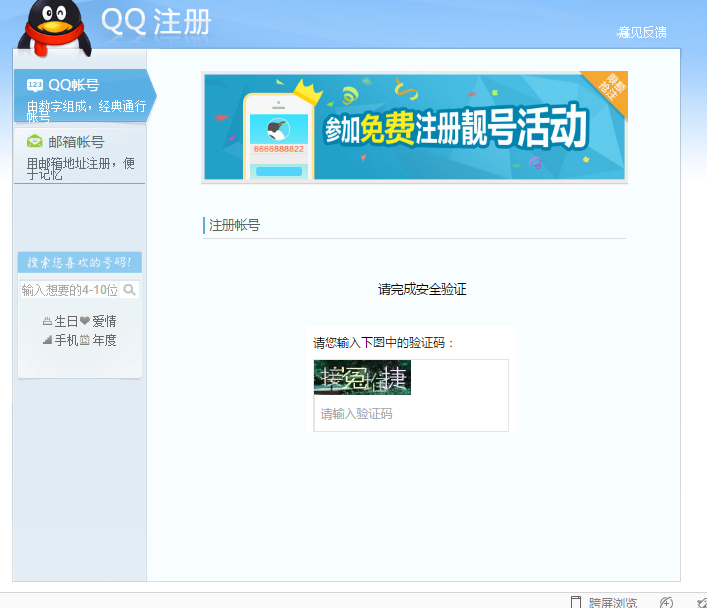Viewport: 707px width, 608px height.
Task: Open the 爱情 number category link
Action: pos(98,321)
